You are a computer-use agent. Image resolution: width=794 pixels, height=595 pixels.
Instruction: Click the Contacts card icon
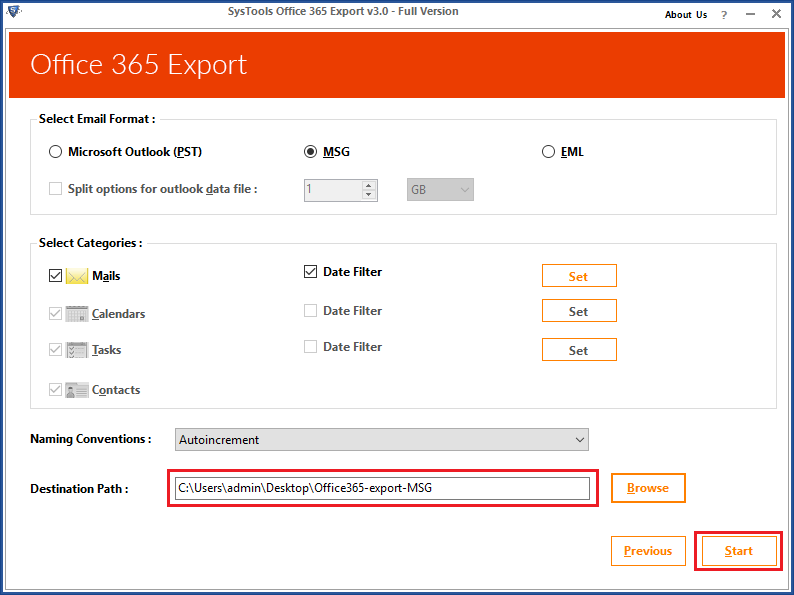pos(77,390)
